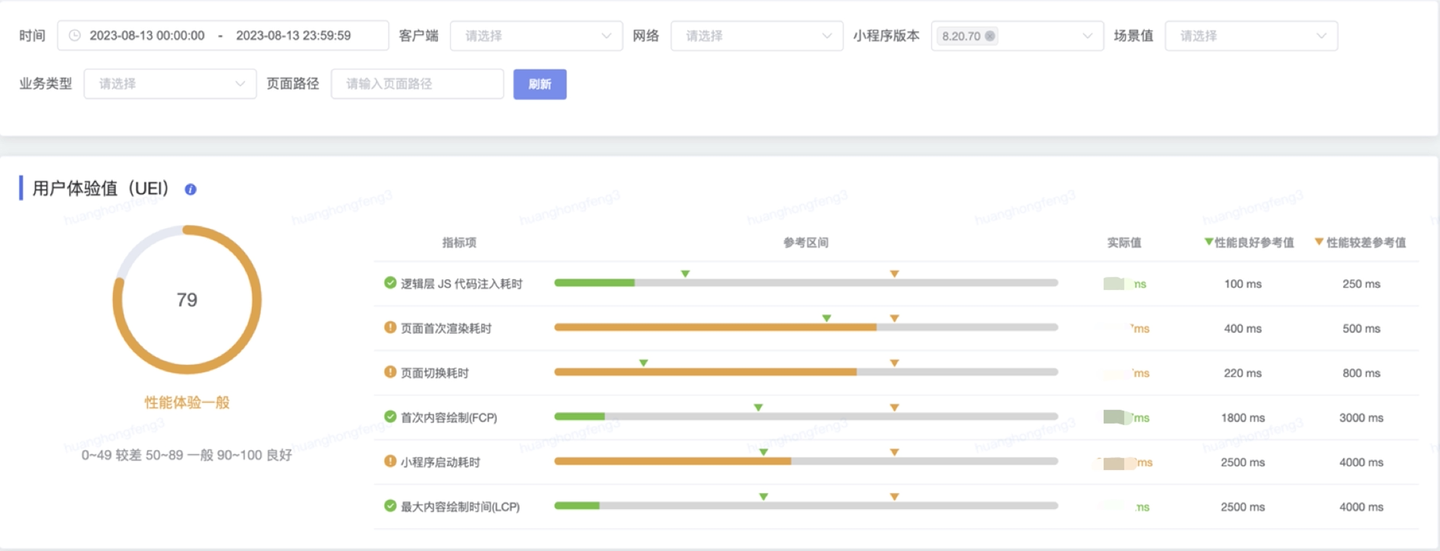The image size is (1440, 551).
Task: Click green check icon for 最大内容绘制时间(LCP)
Action: (390, 506)
